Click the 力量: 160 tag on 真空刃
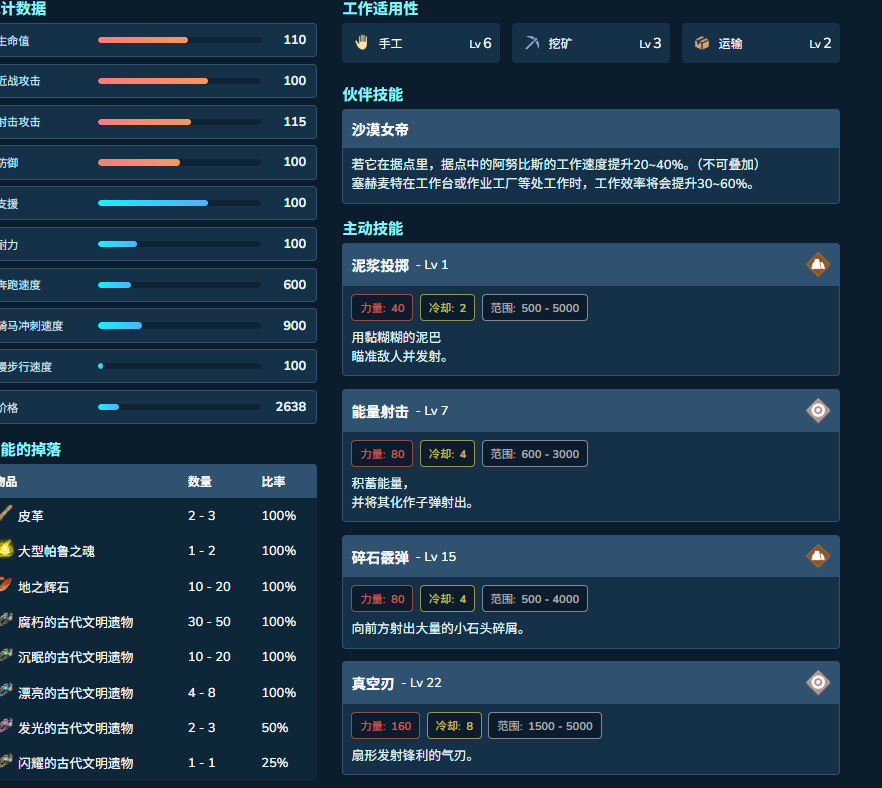The height and width of the screenshot is (788, 882). click(386, 726)
